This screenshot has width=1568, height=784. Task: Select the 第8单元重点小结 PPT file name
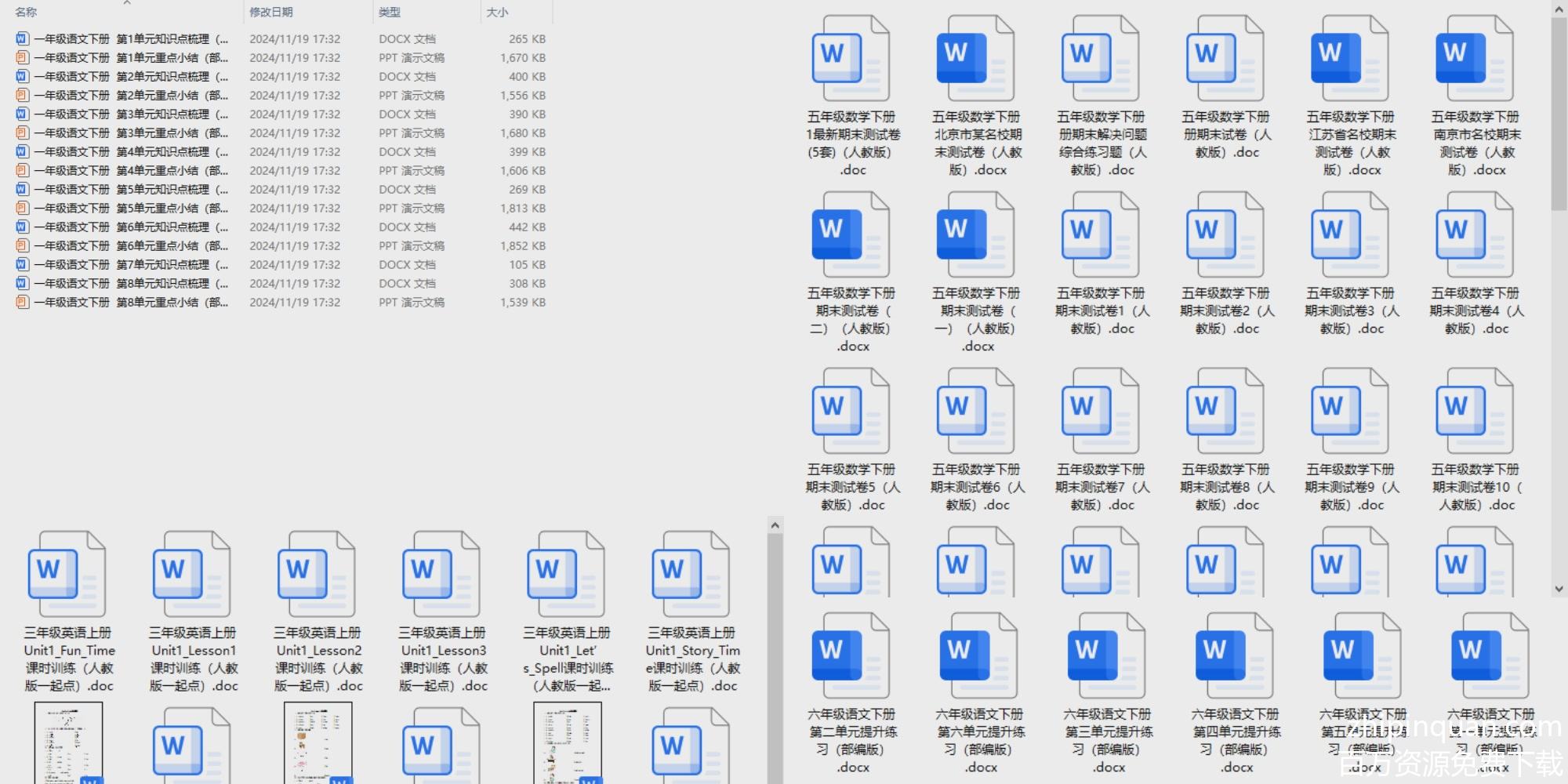pos(132,303)
